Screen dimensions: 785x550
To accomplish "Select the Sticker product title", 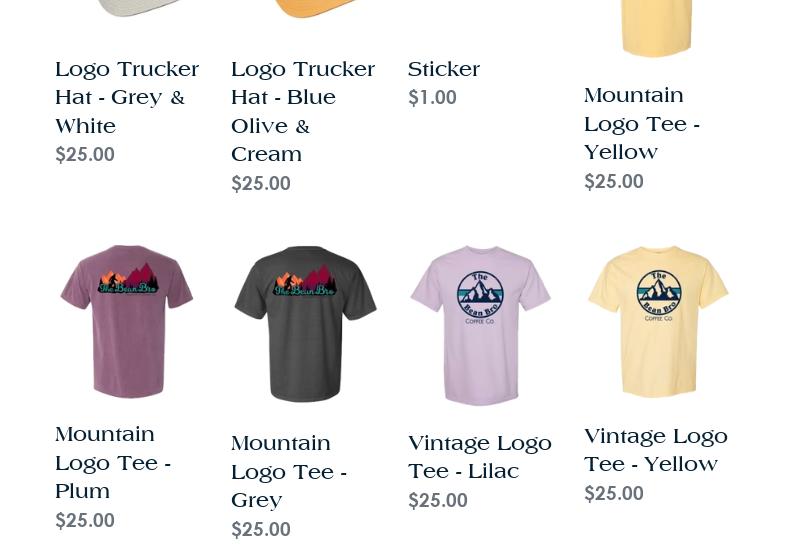I will tap(444, 69).
